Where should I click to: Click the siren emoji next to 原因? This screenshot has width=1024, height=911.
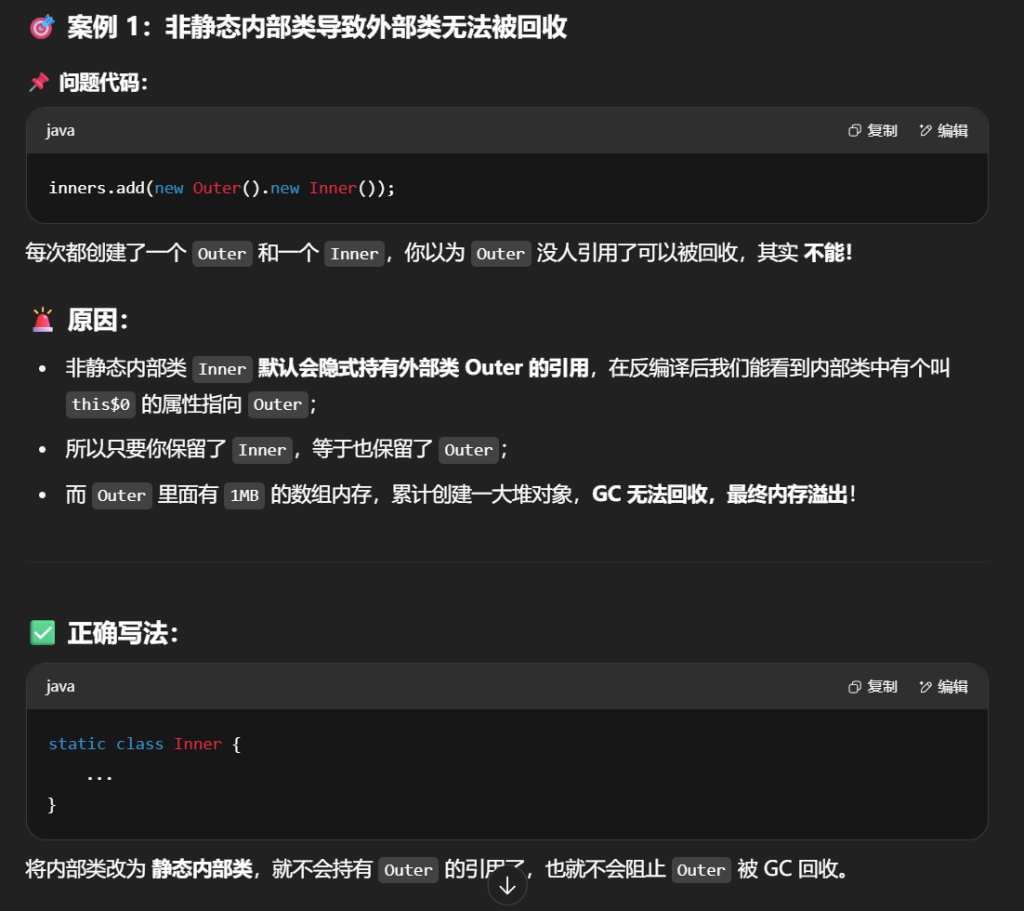(x=42, y=320)
